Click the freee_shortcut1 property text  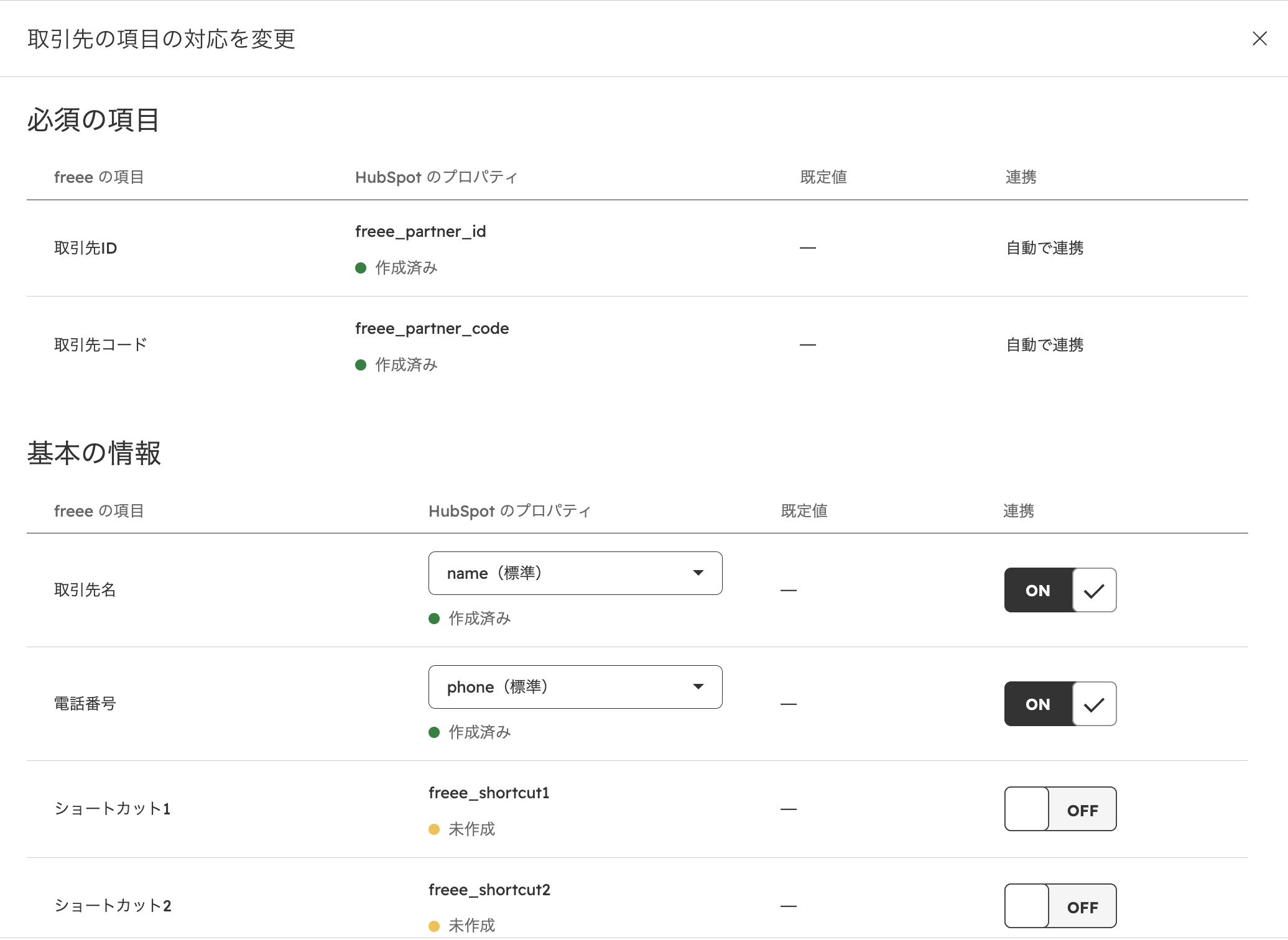click(489, 793)
